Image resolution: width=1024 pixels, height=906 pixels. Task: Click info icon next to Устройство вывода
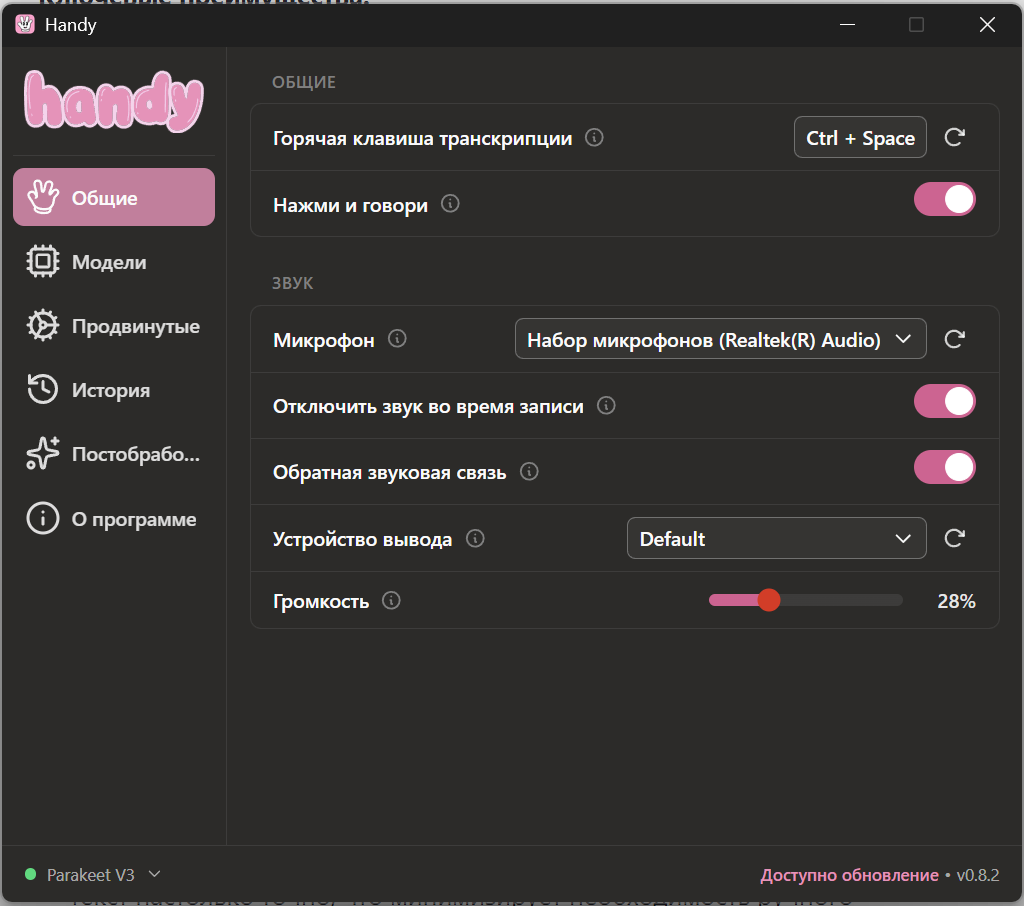475,539
